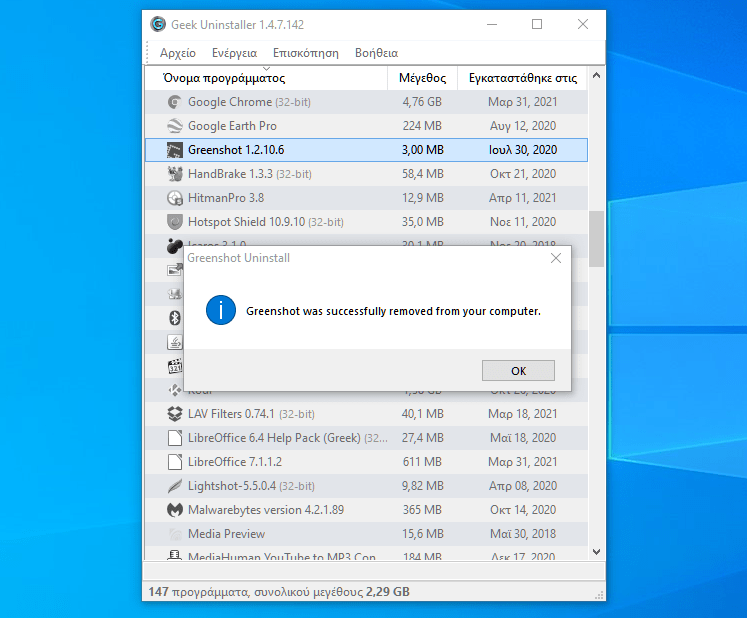This screenshot has width=747, height=618.
Task: Click the LibreOffice 7.1.1.2 document icon
Action: (x=175, y=462)
